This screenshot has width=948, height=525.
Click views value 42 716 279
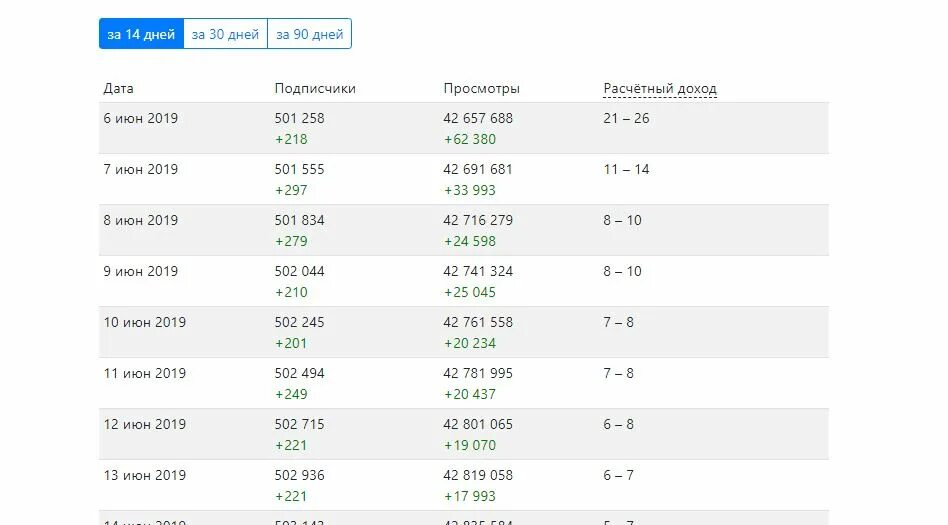click(478, 220)
